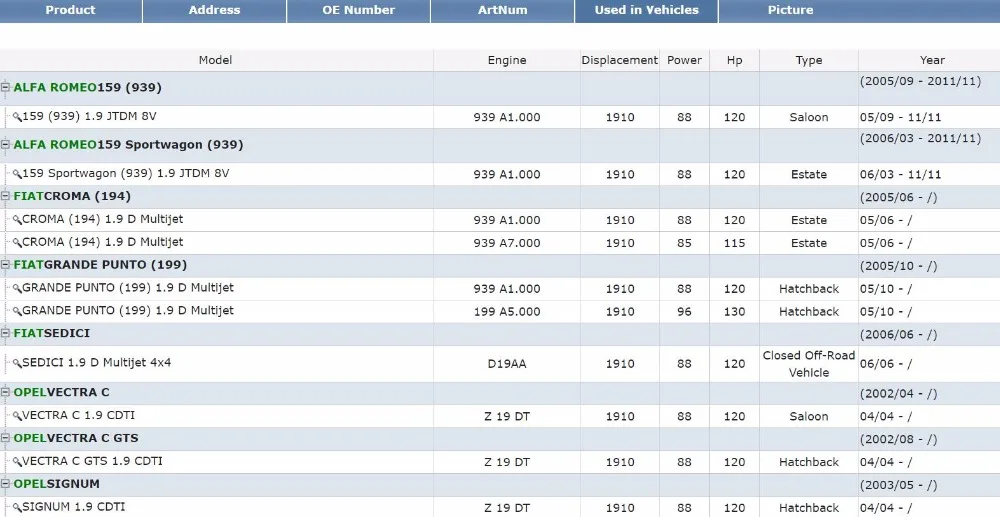Collapse the OPEL SIGNUM group
1000x517 pixels.
(x=6, y=484)
